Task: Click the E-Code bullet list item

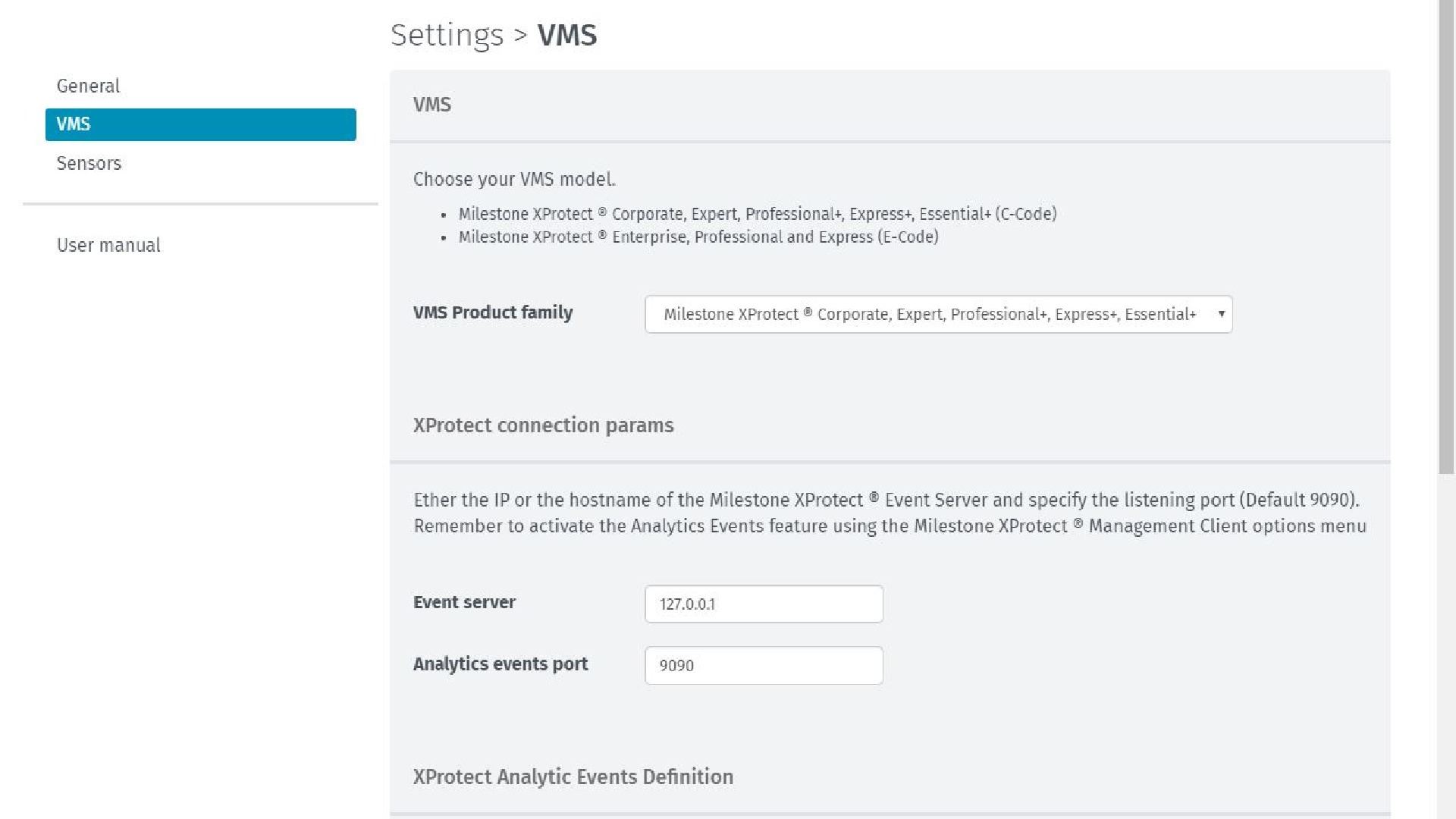Action: [698, 237]
